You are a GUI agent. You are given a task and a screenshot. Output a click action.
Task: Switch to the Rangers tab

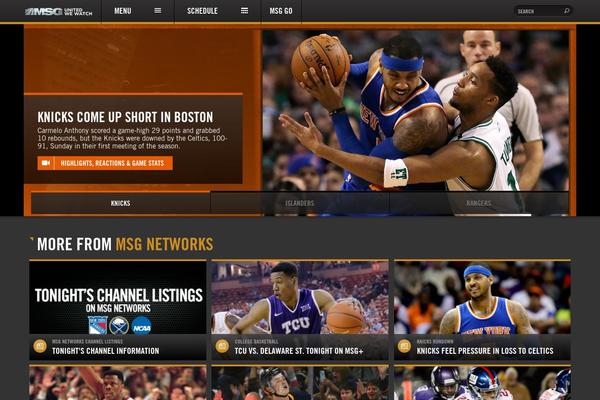[479, 203]
